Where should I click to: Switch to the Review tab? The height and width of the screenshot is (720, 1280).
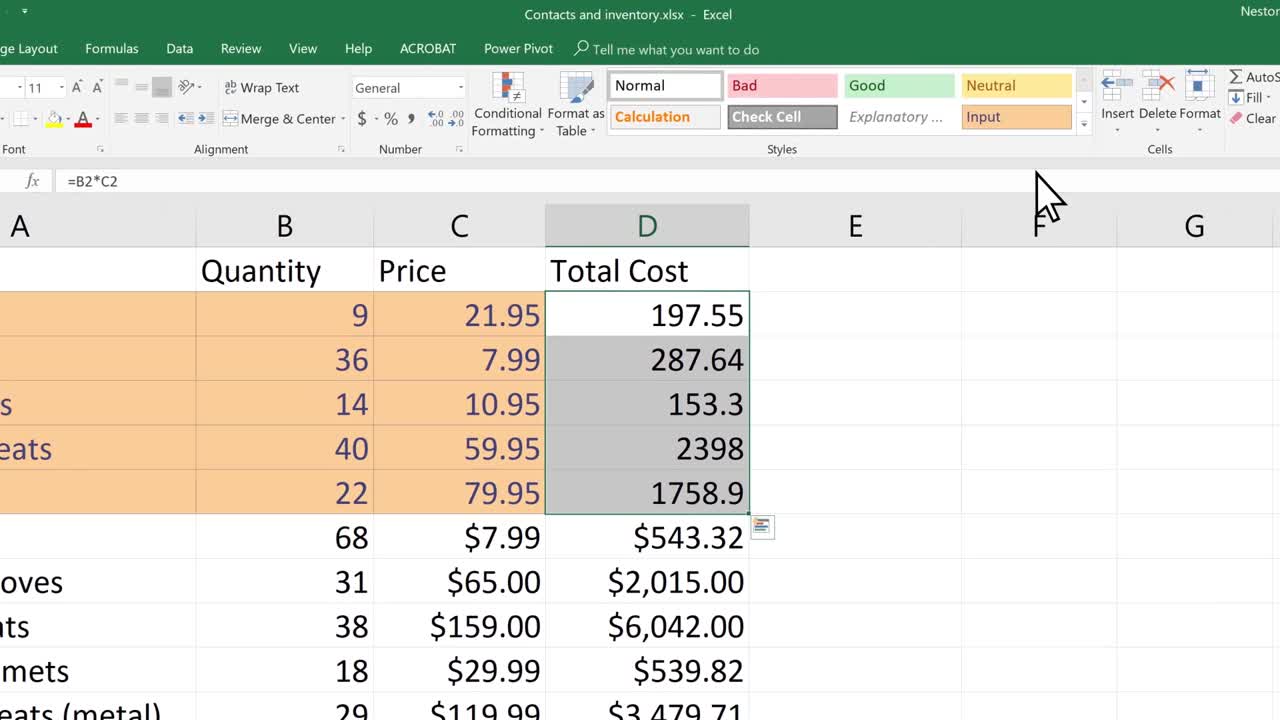(241, 48)
